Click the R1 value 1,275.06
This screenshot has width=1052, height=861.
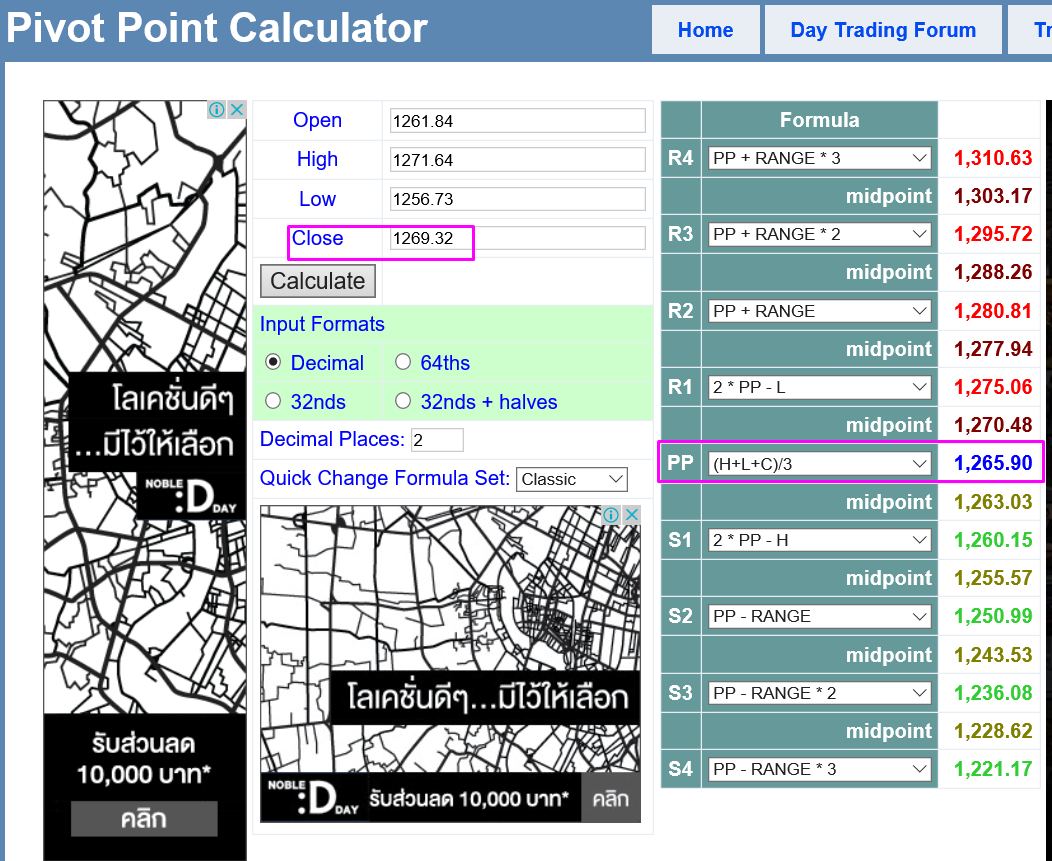click(993, 387)
